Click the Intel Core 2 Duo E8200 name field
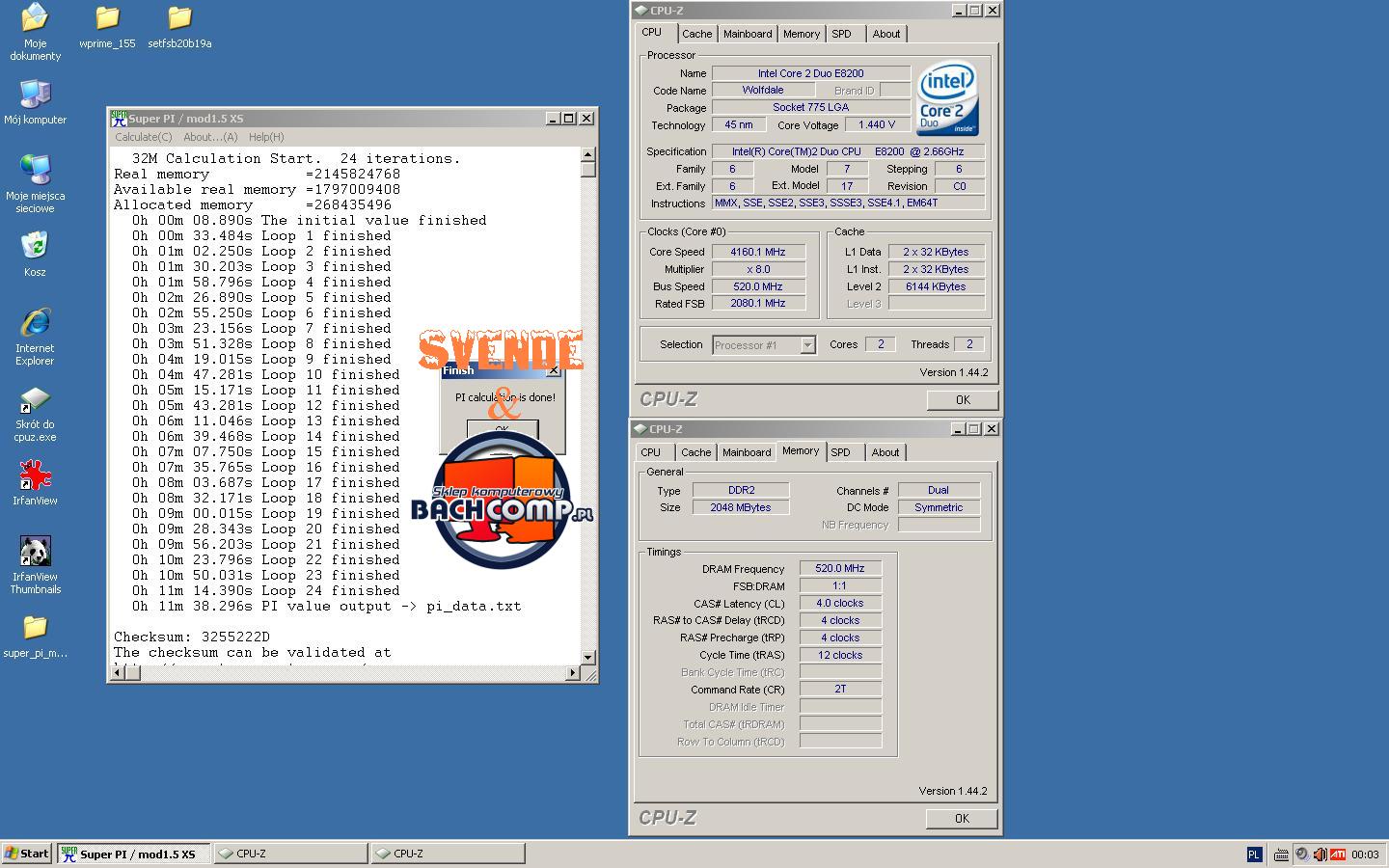The image size is (1389, 868). [810, 73]
